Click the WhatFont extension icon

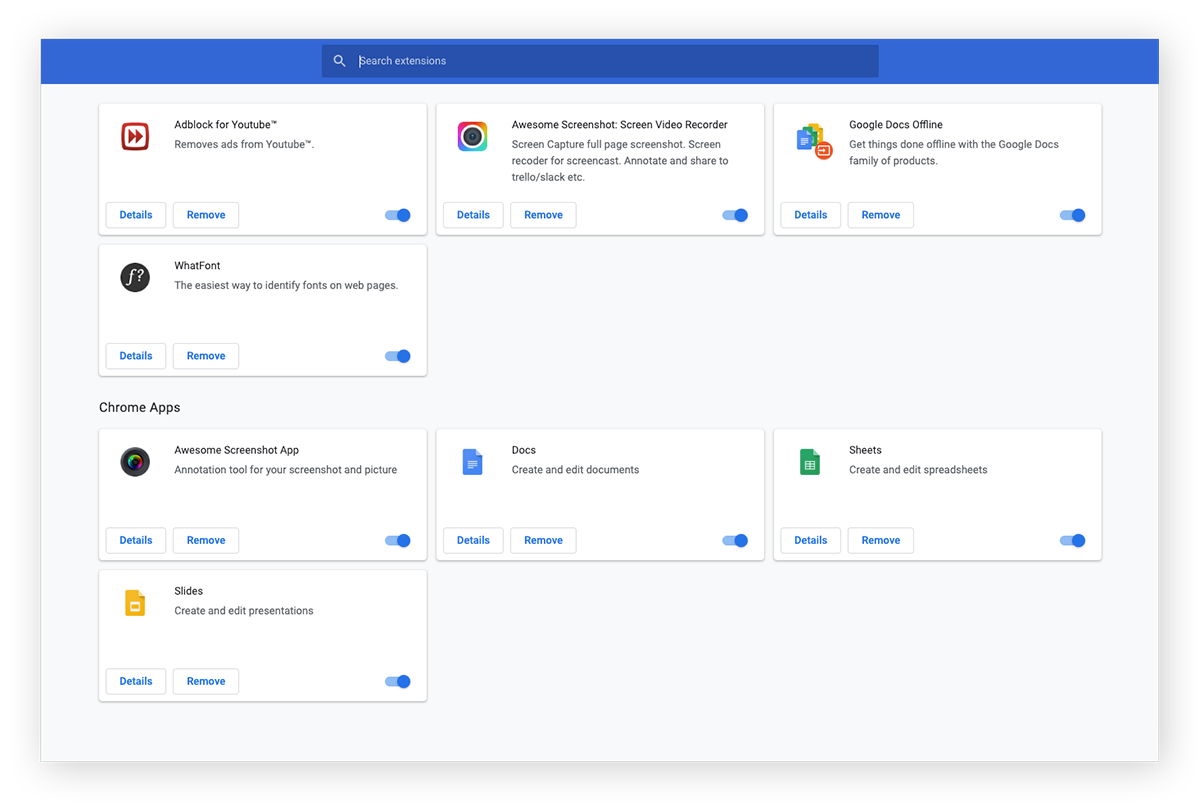tap(135, 277)
